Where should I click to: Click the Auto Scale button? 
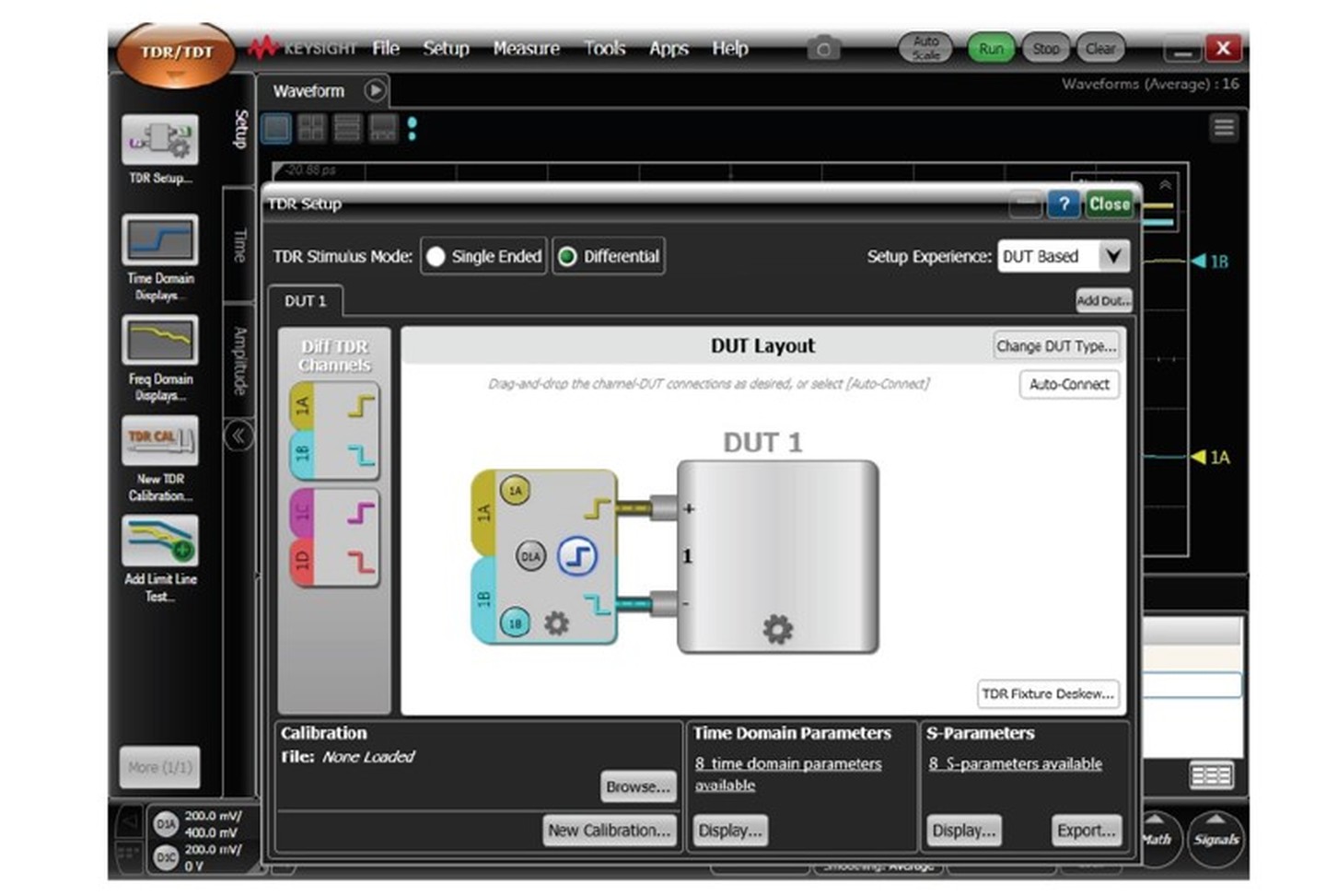pos(925,48)
